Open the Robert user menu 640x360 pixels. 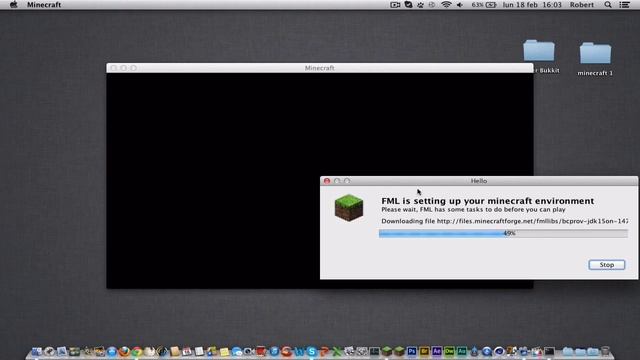tap(582, 5)
